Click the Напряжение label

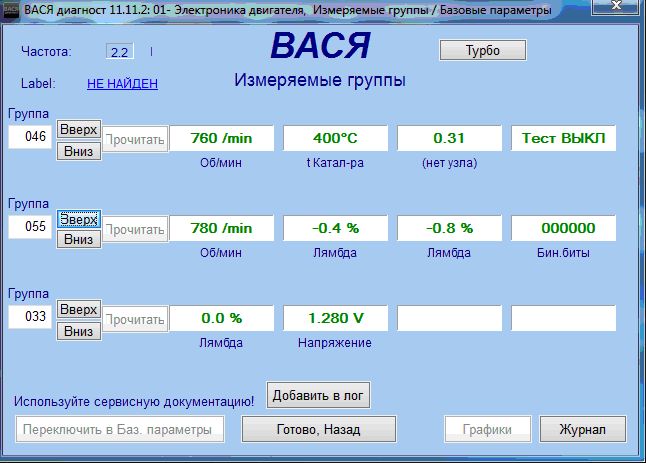(335, 343)
